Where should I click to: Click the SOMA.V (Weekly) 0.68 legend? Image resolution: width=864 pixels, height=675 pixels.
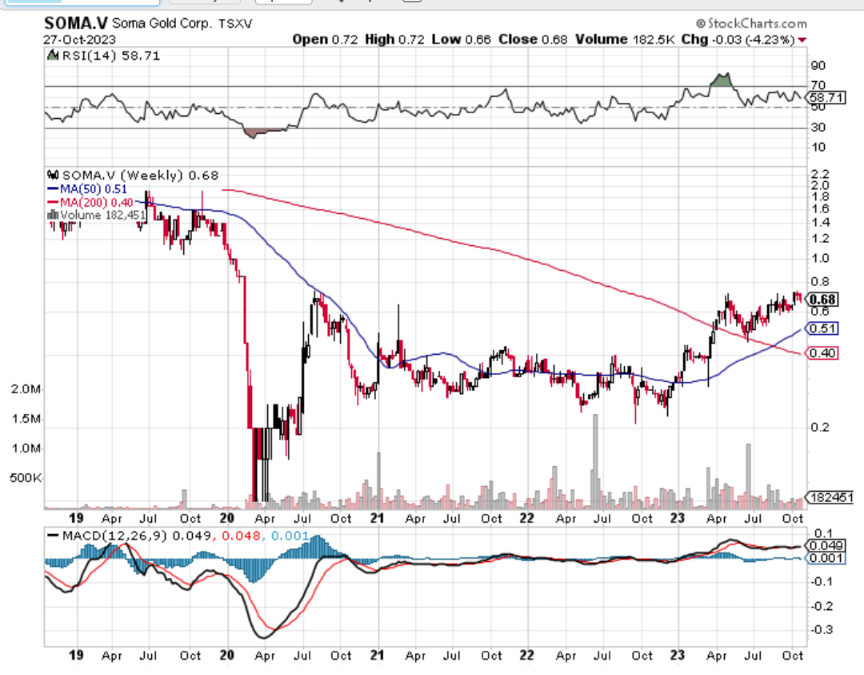[141, 175]
